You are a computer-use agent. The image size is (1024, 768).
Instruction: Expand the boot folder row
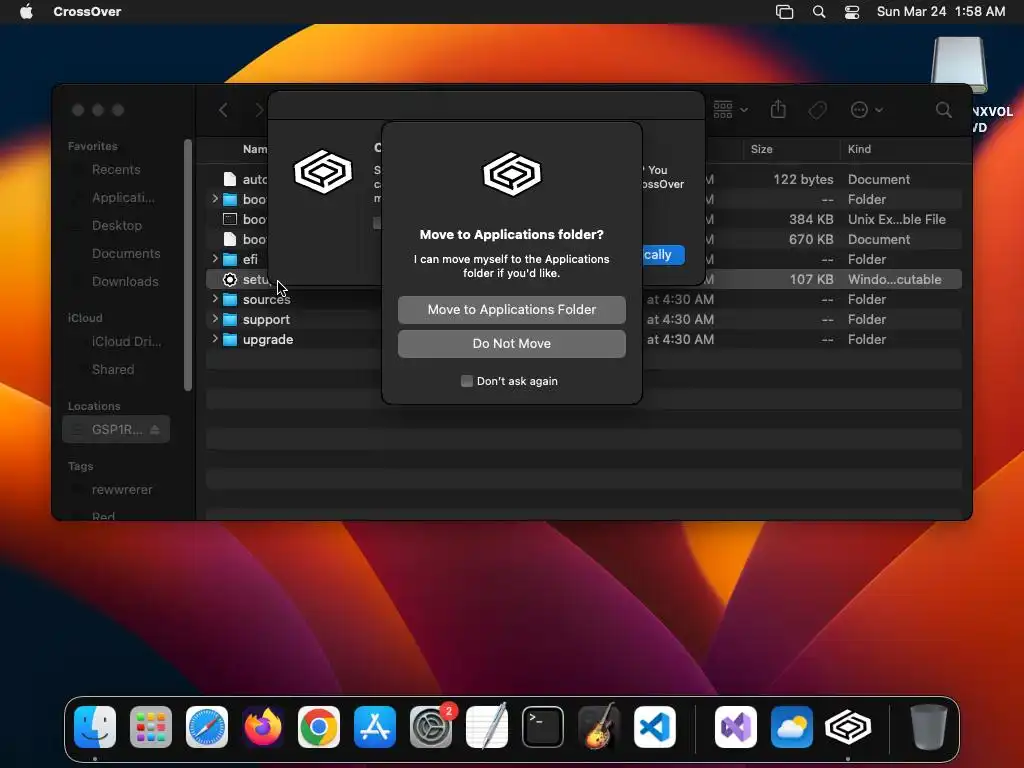(x=215, y=199)
